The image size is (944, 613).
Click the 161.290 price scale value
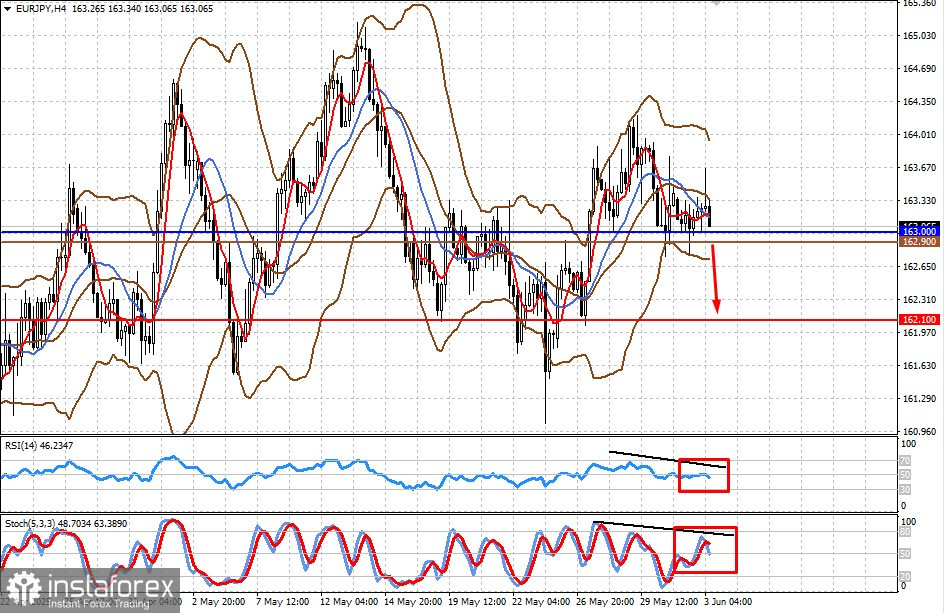(x=919, y=399)
